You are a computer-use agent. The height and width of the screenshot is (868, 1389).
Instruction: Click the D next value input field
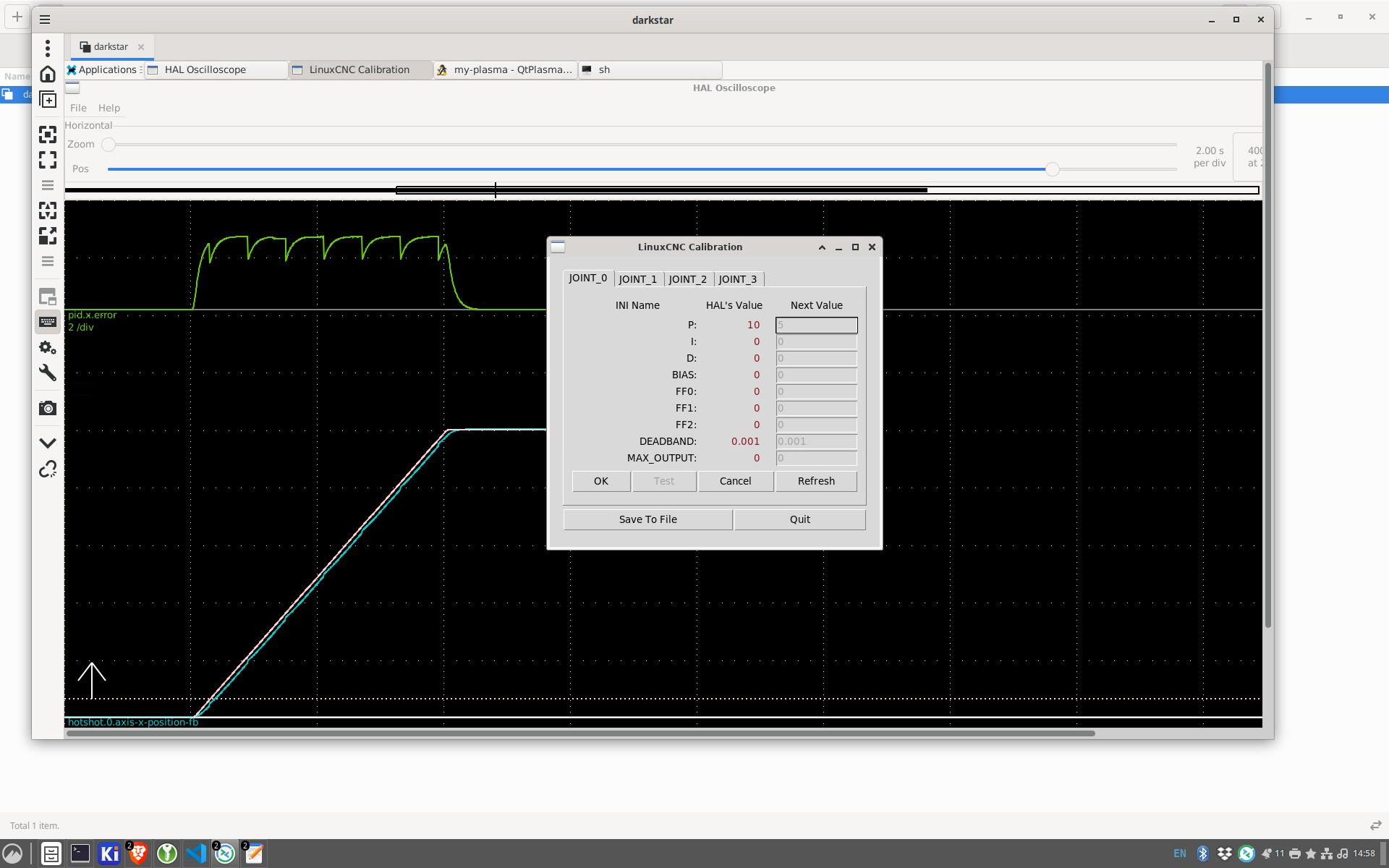(817, 359)
